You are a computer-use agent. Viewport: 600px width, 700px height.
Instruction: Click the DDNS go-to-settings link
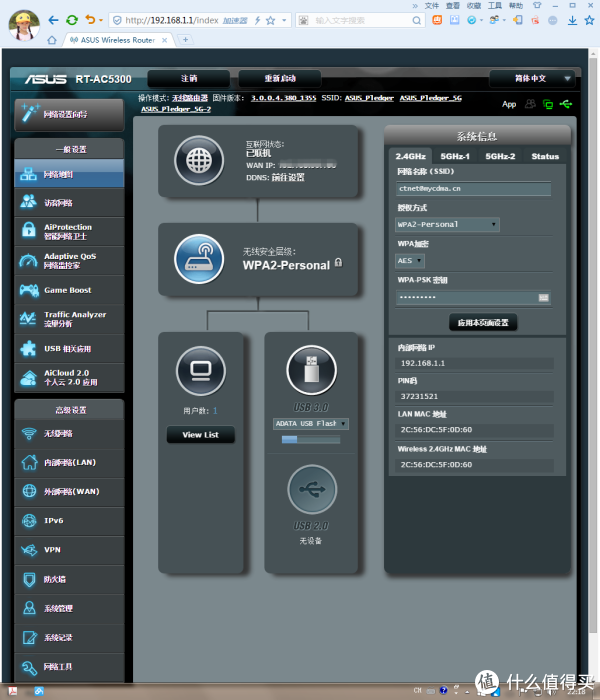click(288, 177)
